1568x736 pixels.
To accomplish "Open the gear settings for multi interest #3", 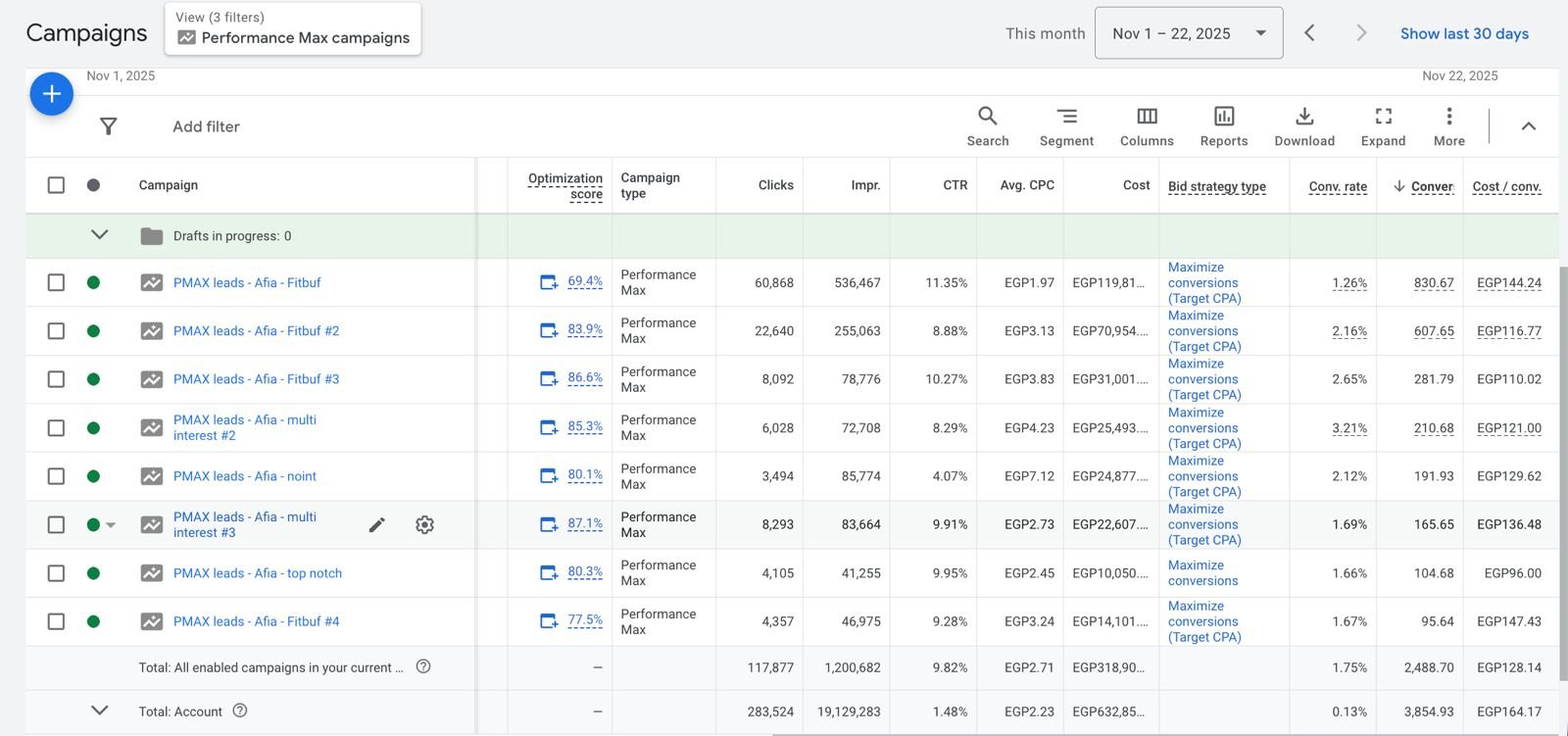I will 424,525.
